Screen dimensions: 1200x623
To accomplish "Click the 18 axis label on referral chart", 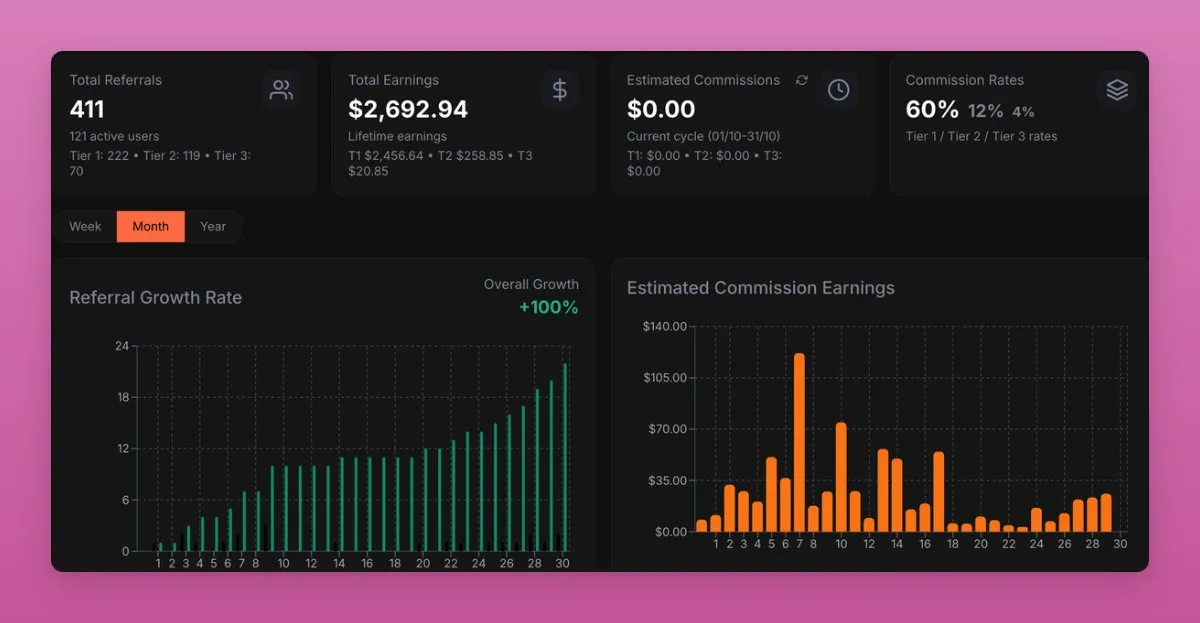I will 122,397.
